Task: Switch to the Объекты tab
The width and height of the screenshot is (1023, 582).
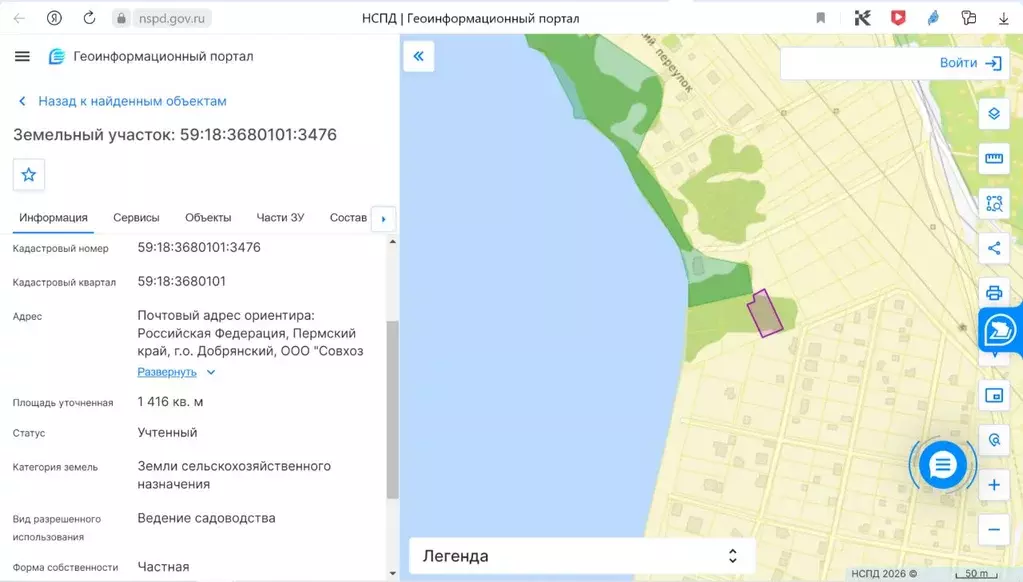Action: tap(208, 217)
